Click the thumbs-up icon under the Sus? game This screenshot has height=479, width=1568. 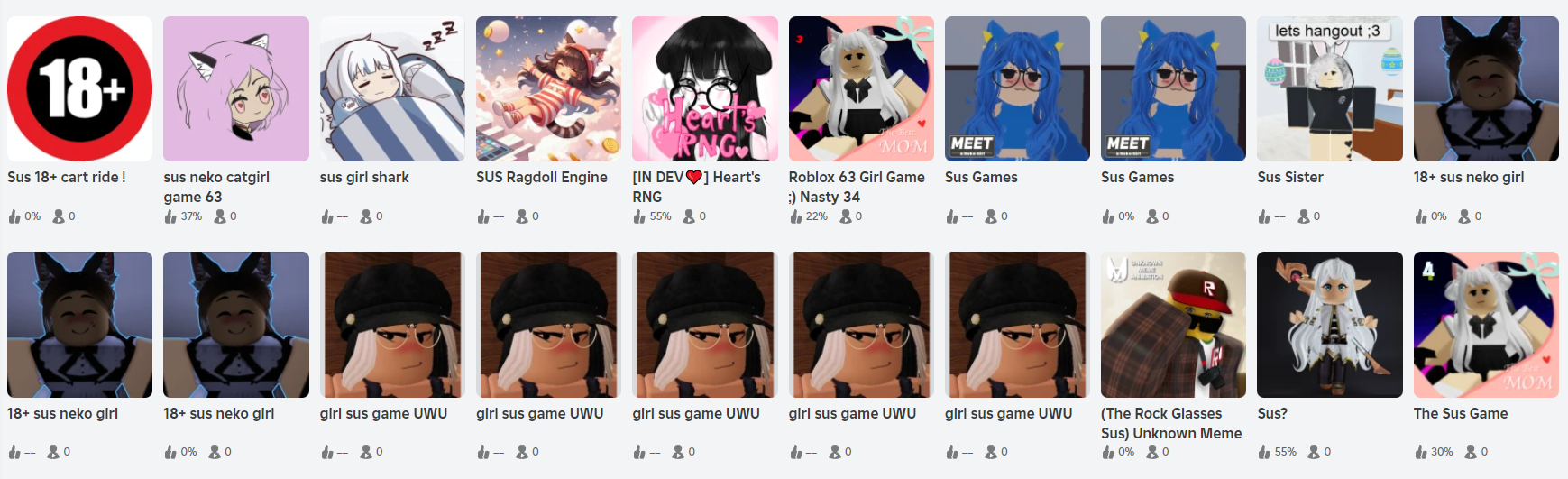(x=1264, y=452)
